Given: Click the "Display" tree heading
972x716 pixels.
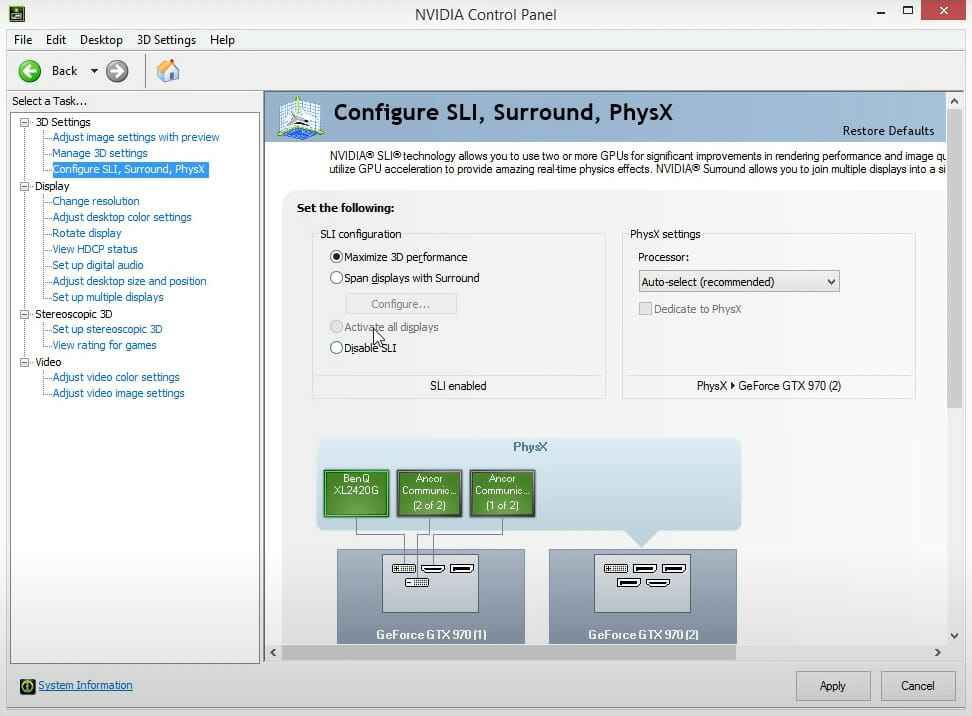Looking at the screenshot, I should 52,186.
